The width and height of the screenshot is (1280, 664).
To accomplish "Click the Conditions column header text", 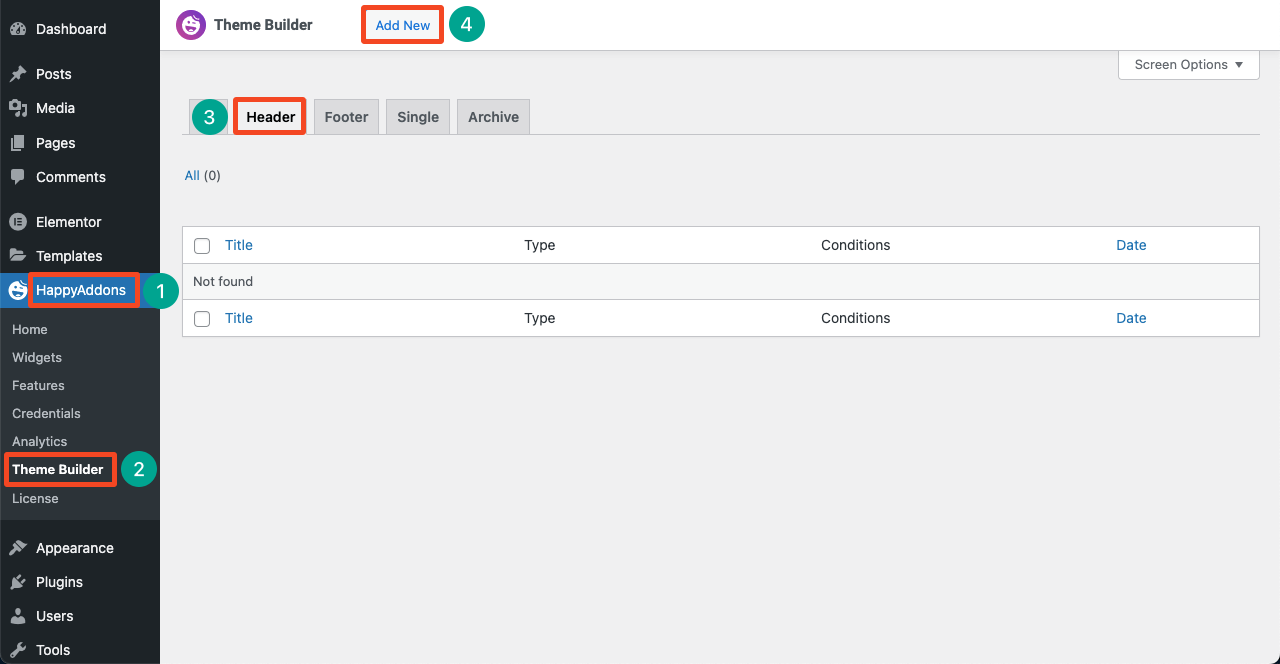I will click(x=855, y=245).
